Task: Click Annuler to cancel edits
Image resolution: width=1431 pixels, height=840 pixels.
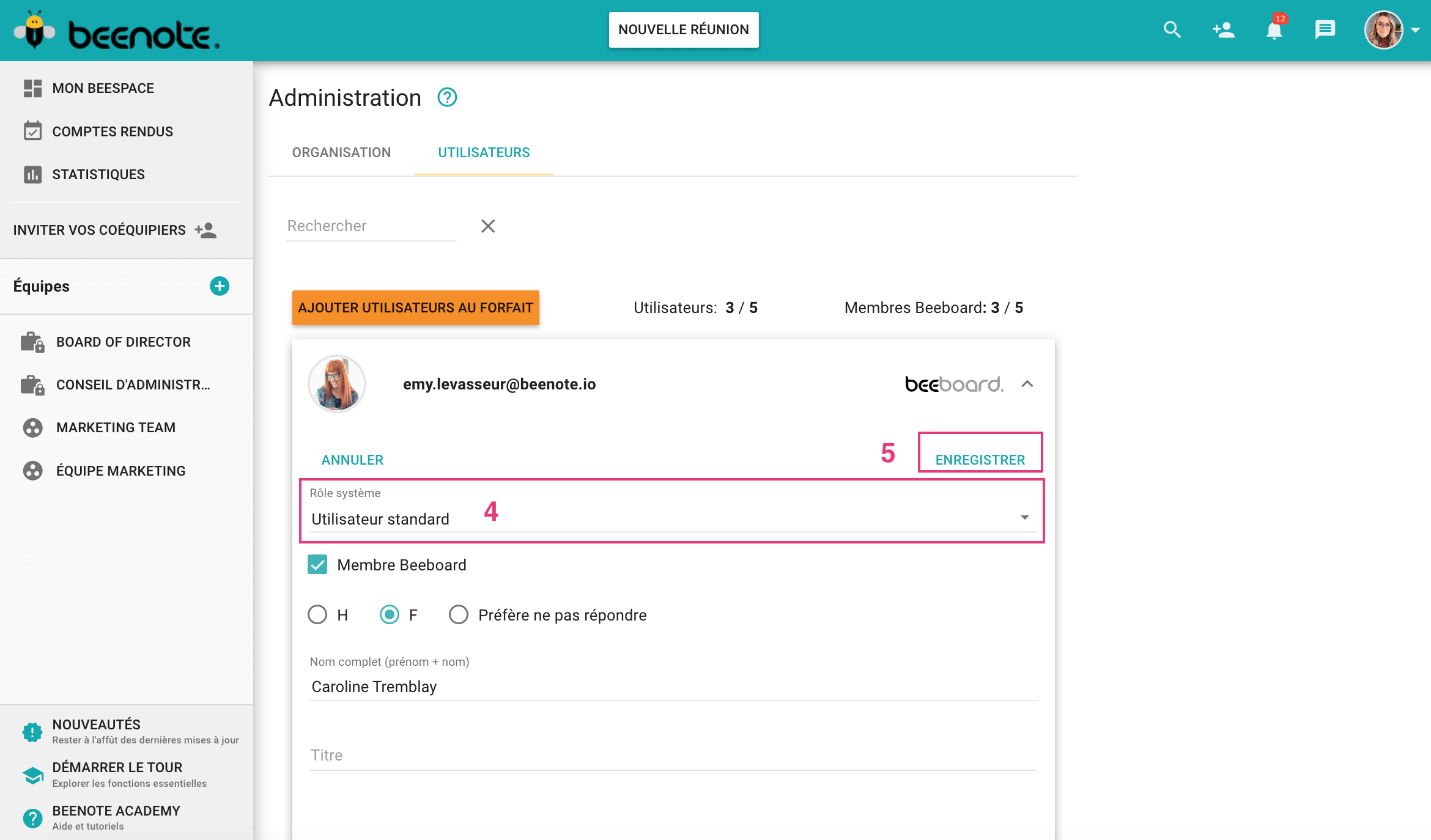Action: point(352,460)
